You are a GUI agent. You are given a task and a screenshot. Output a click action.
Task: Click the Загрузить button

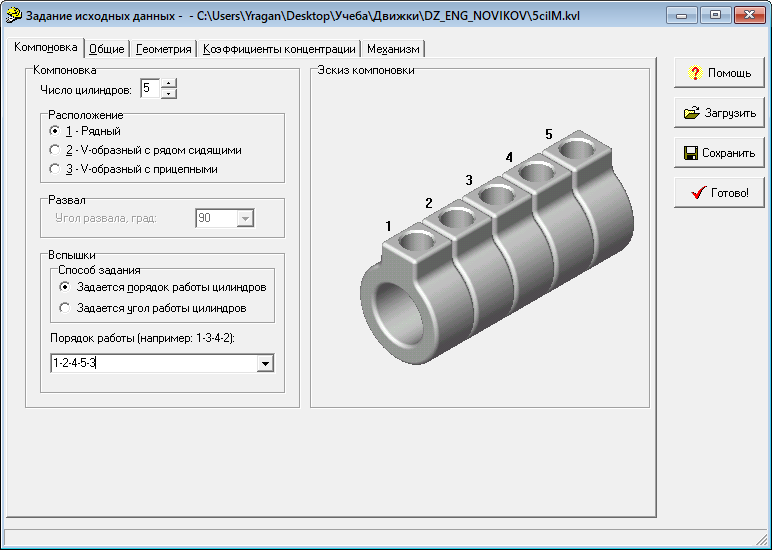click(x=719, y=113)
